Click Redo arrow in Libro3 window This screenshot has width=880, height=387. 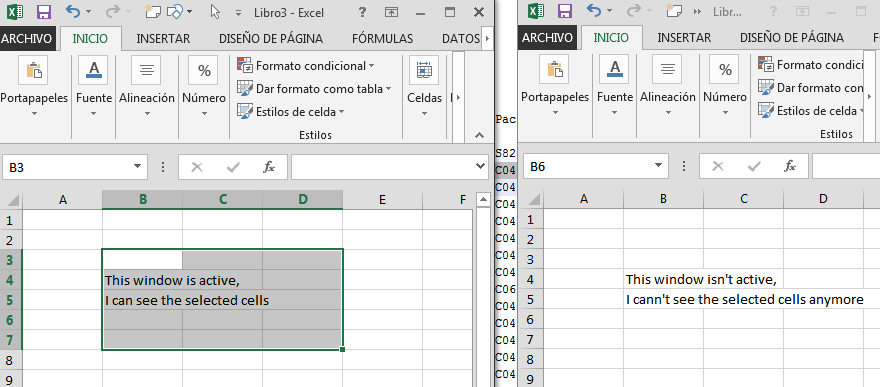point(113,11)
